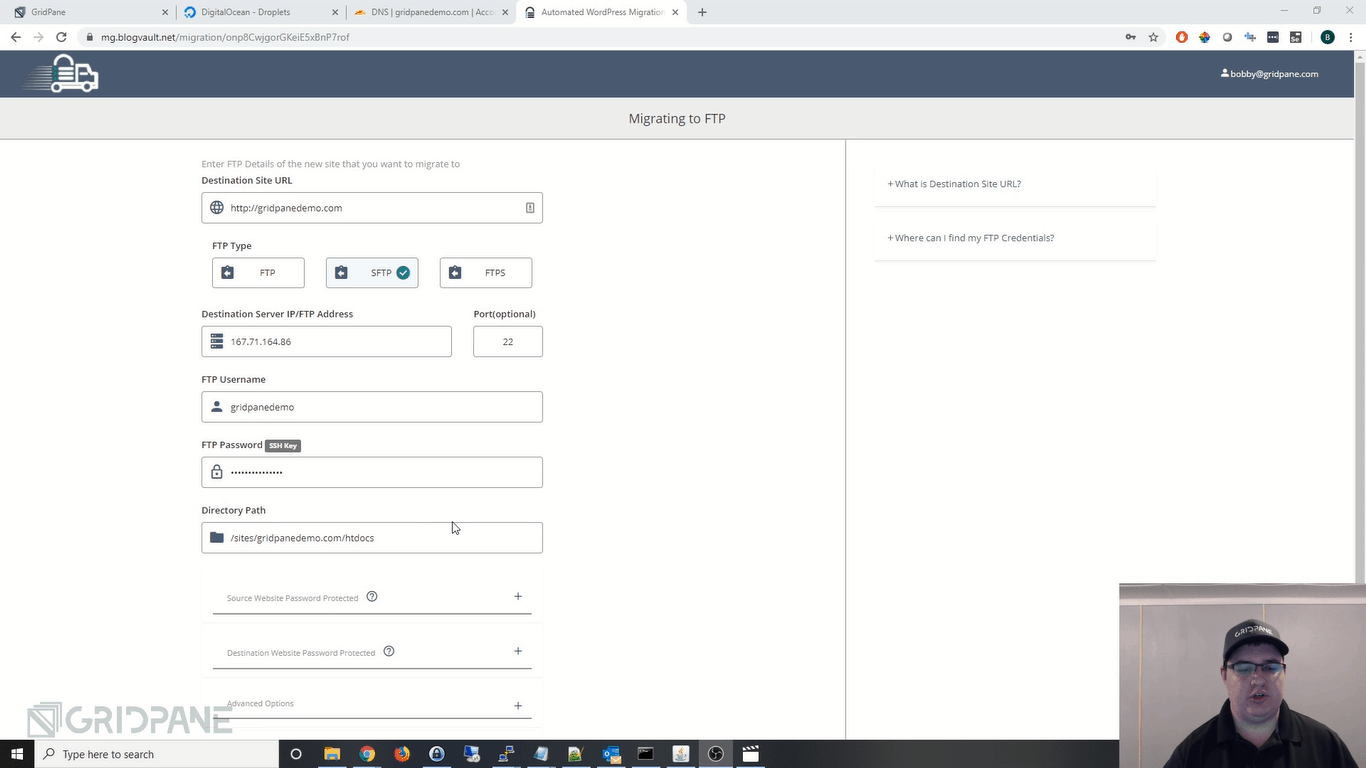The image size is (1366, 768).
Task: Open 'Where can I find my FTP Credentials?'
Action: [974, 238]
